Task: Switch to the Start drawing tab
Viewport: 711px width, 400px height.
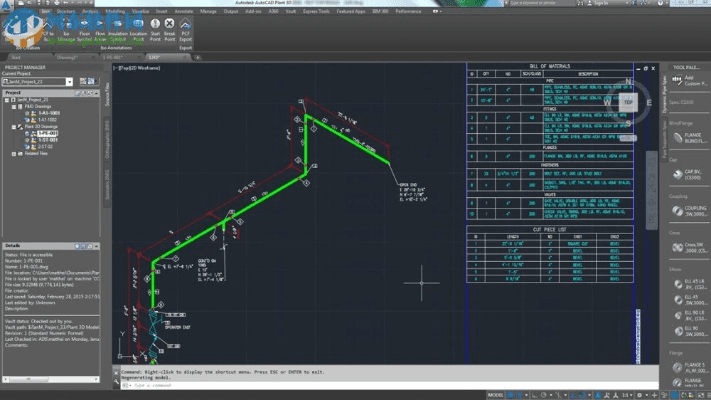Action: pos(16,57)
